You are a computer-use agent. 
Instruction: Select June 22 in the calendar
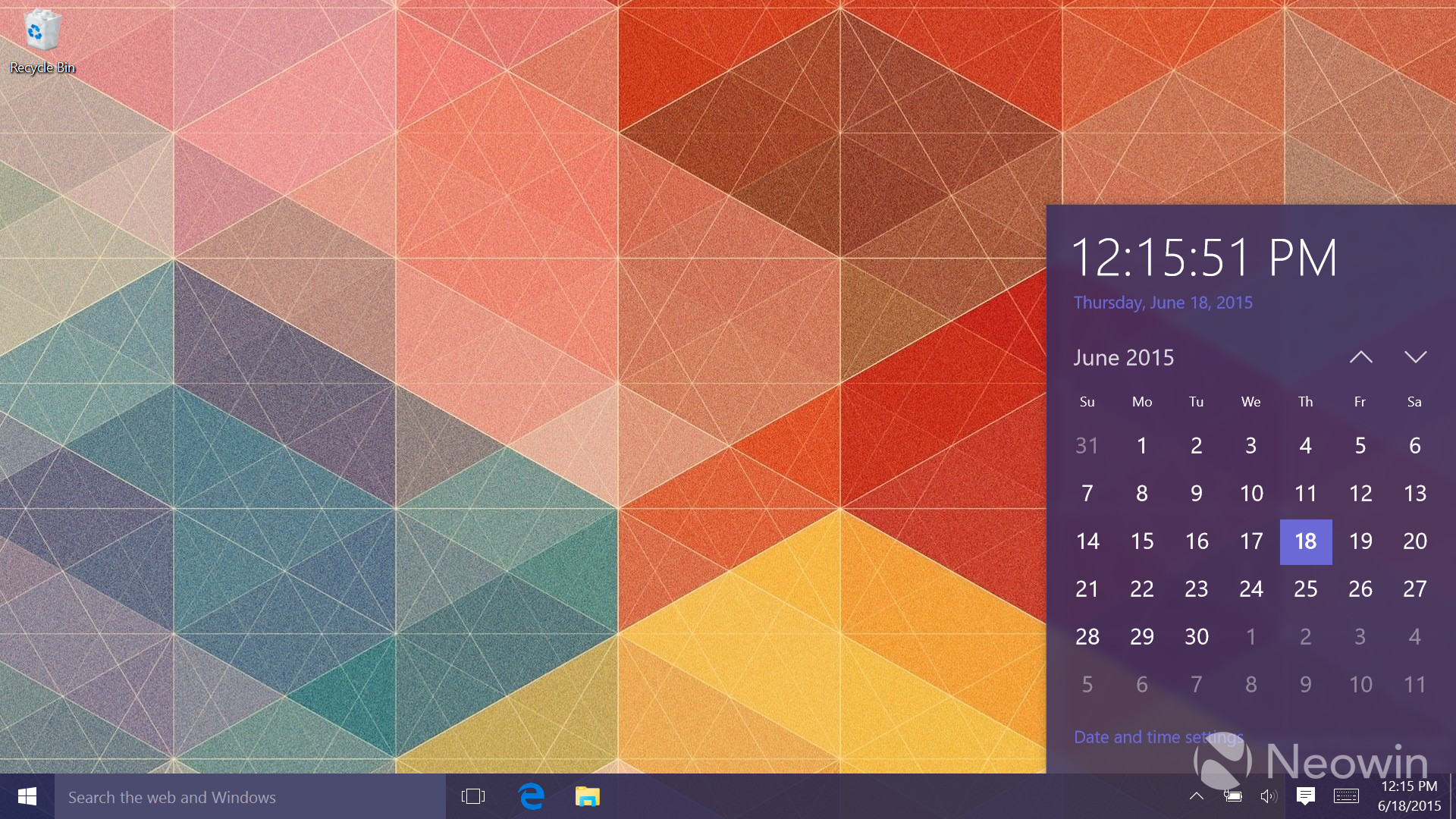tap(1142, 589)
